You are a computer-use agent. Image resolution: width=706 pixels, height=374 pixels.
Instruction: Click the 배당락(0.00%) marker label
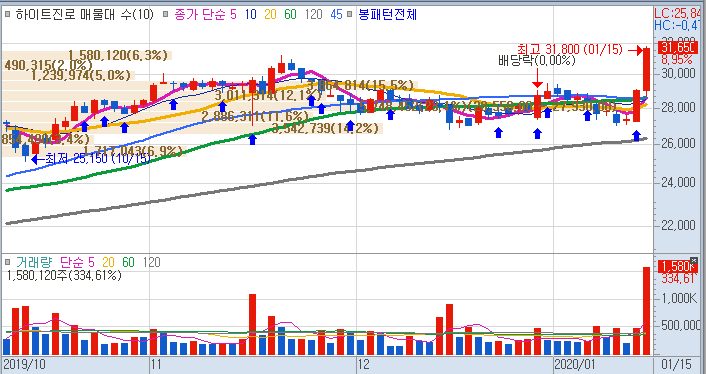coord(536,60)
